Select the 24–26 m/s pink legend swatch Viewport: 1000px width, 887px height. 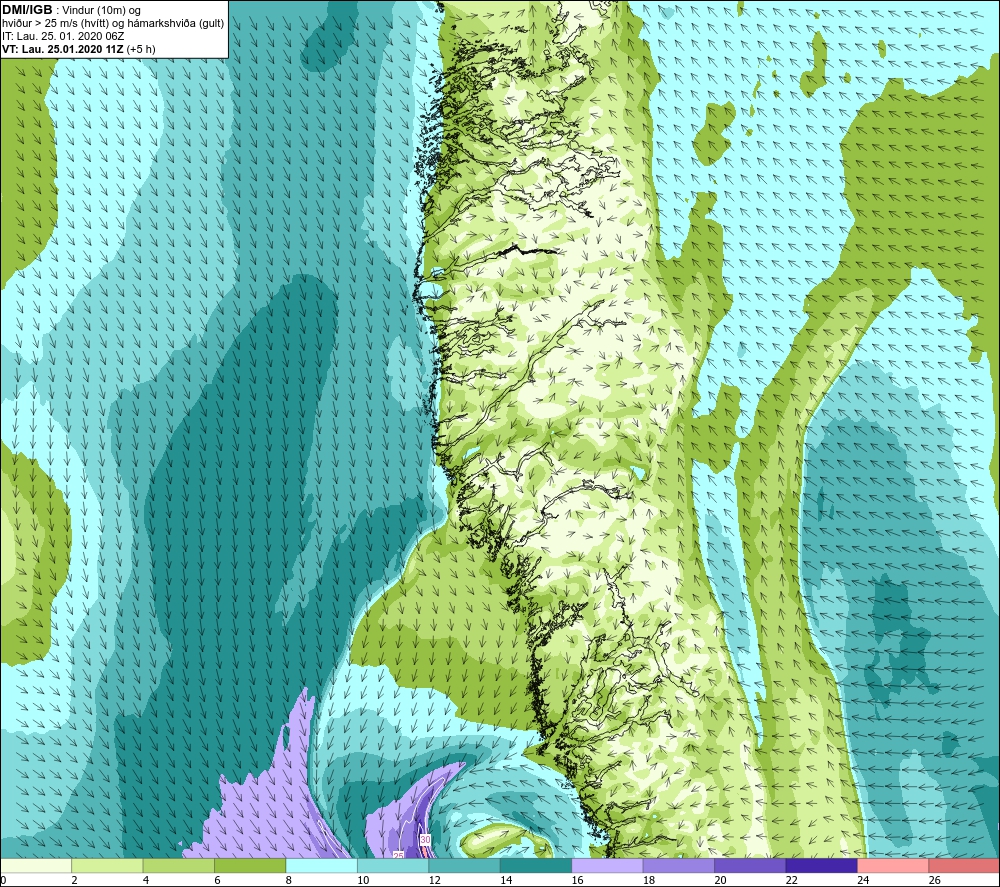[893, 866]
